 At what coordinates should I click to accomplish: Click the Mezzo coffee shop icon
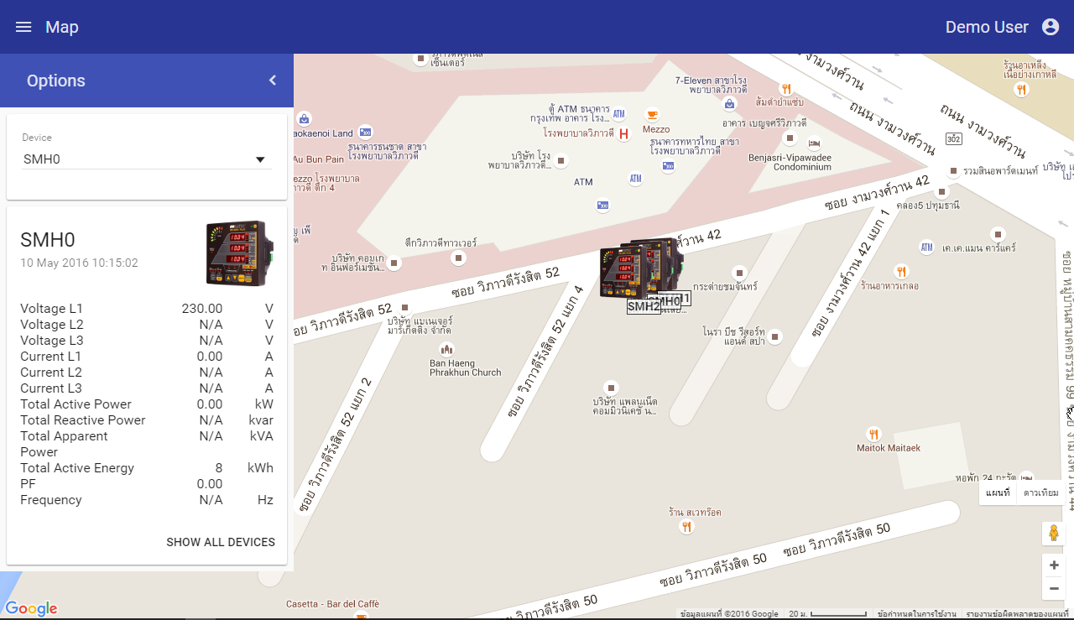pyautogui.click(x=652, y=114)
